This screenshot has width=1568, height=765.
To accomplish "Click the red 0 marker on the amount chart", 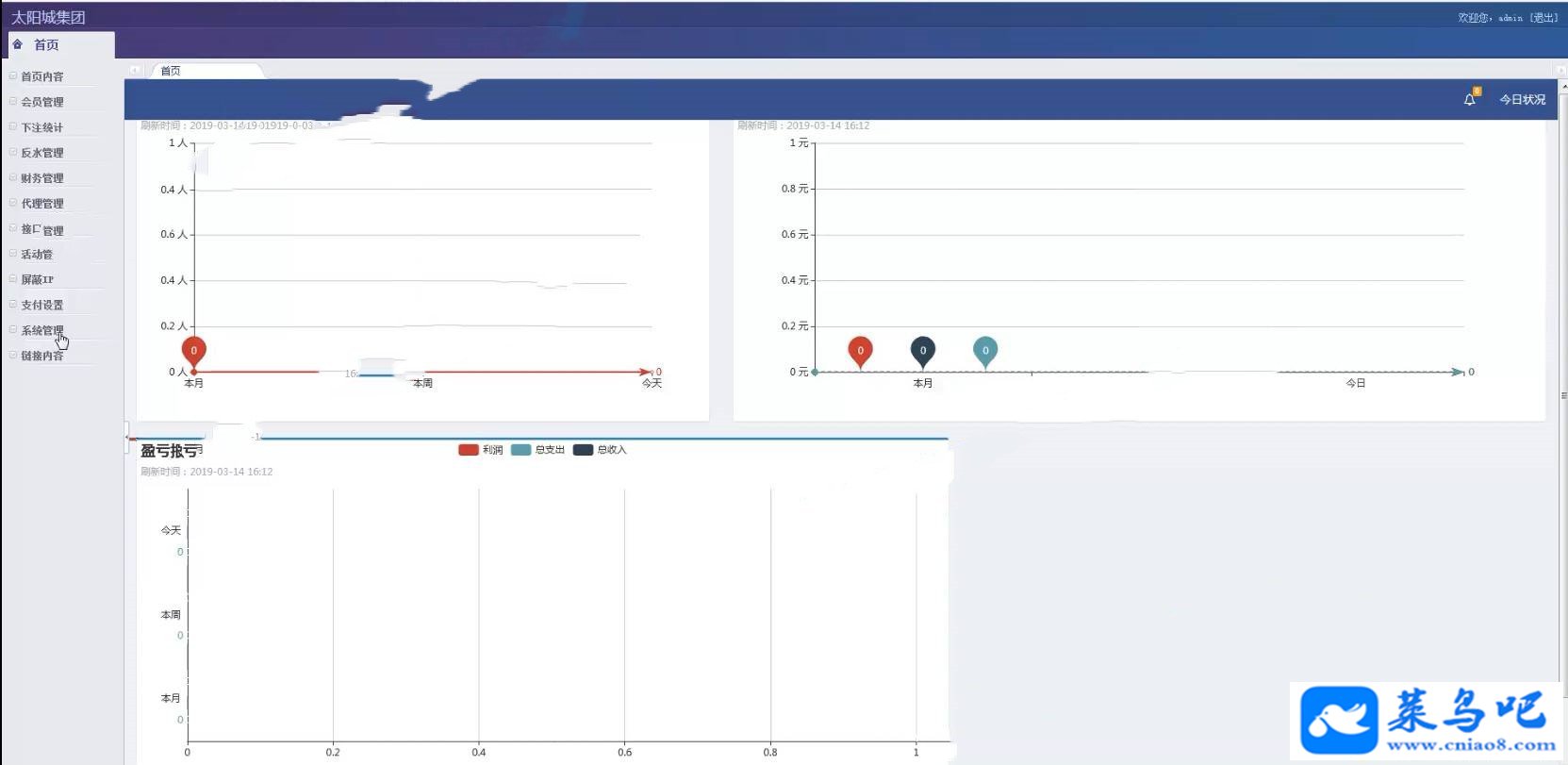I will click(860, 352).
